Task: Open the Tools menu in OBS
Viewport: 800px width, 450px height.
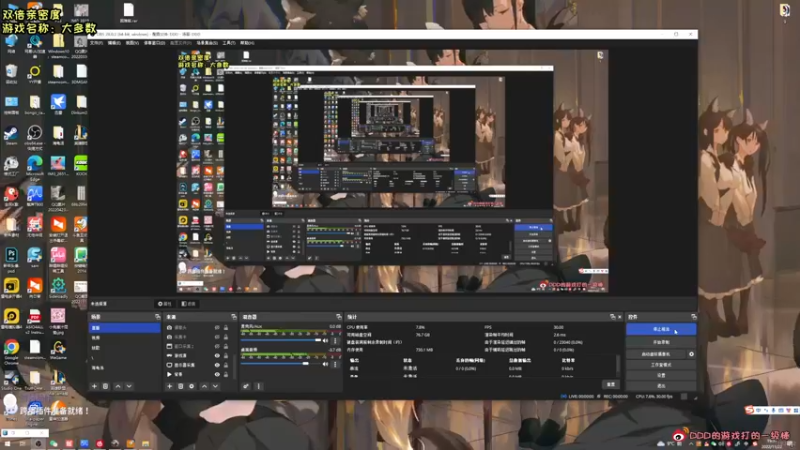Action: 229,43
